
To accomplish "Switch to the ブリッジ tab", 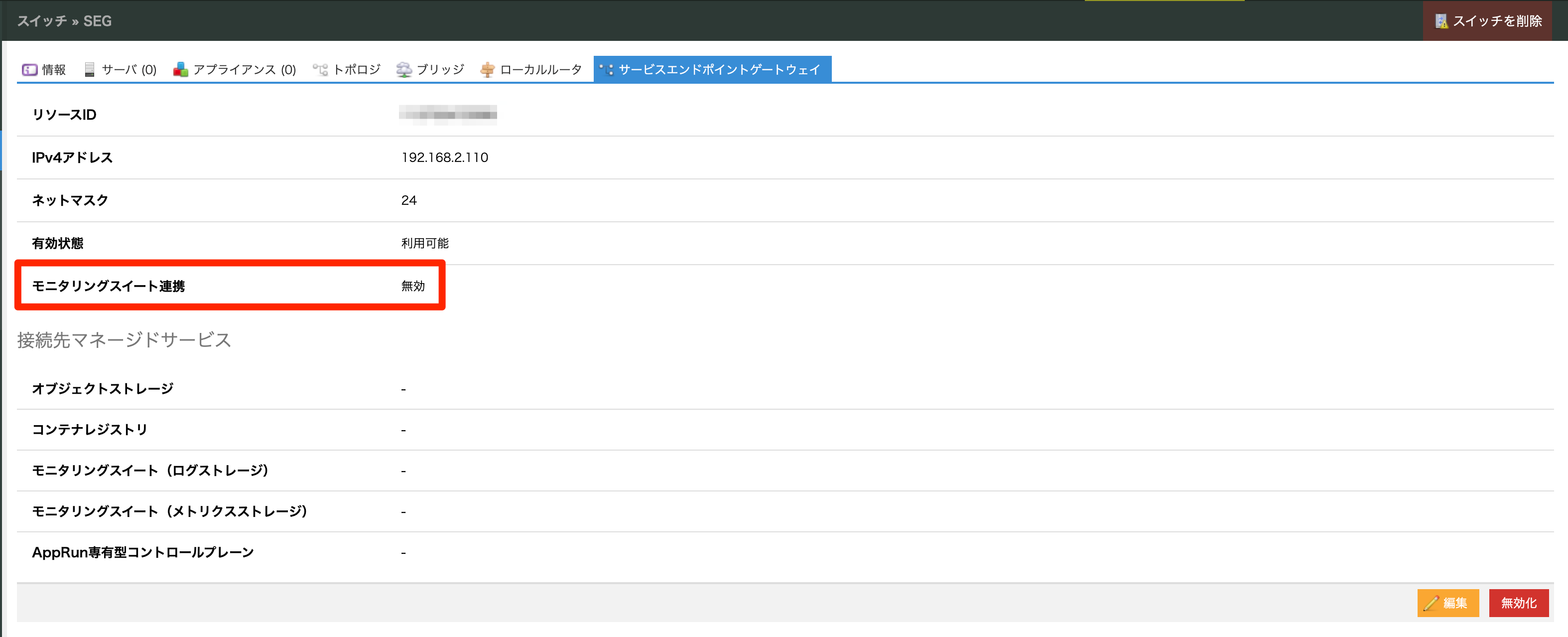I will pos(440,69).
